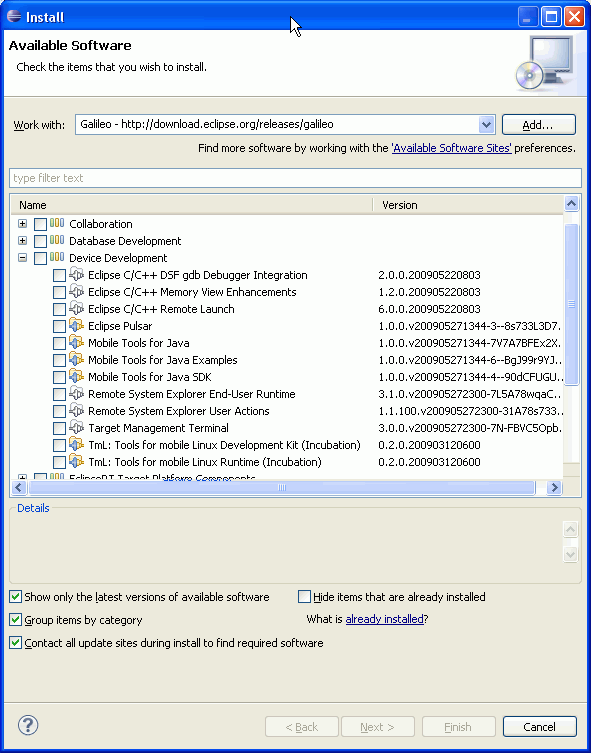This screenshot has height=753, width=591.
Task: Enable Hide items that are already installed
Action: click(x=304, y=597)
